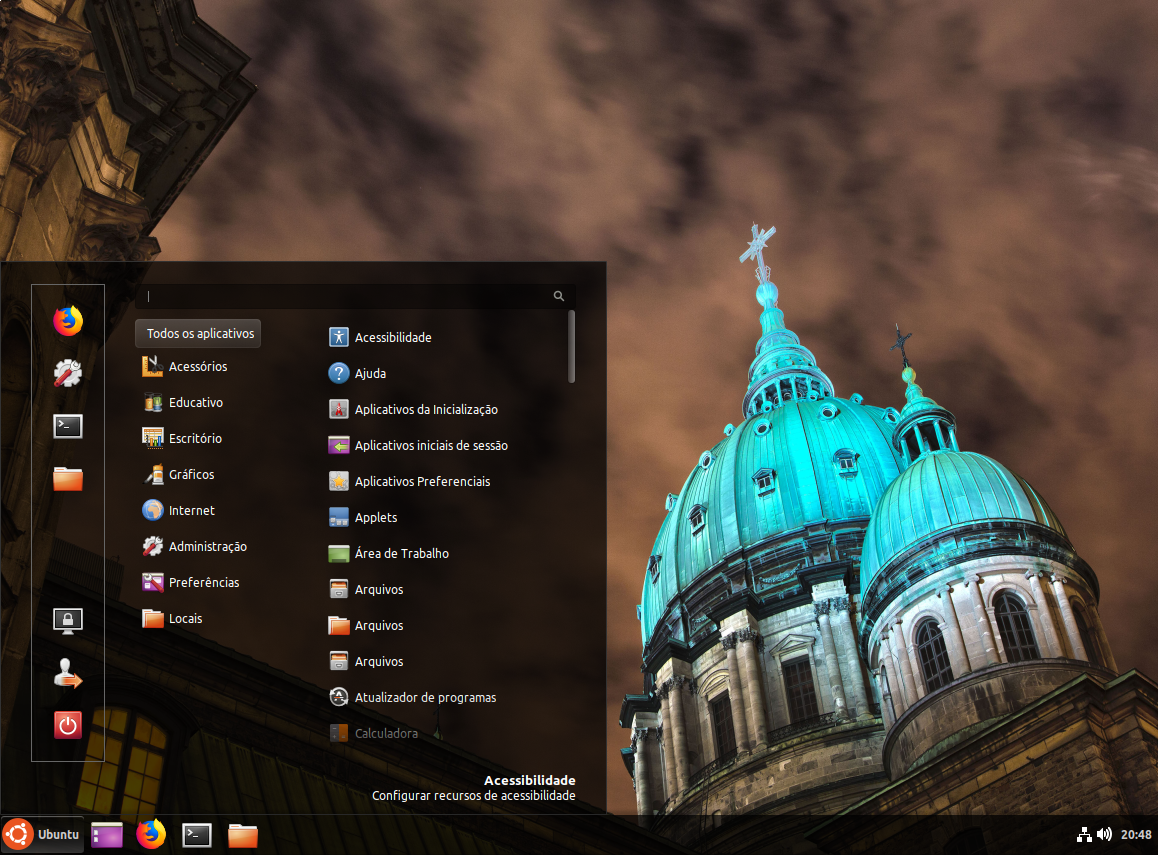Click the Escritório category icon
1158x855 pixels.
tap(152, 438)
